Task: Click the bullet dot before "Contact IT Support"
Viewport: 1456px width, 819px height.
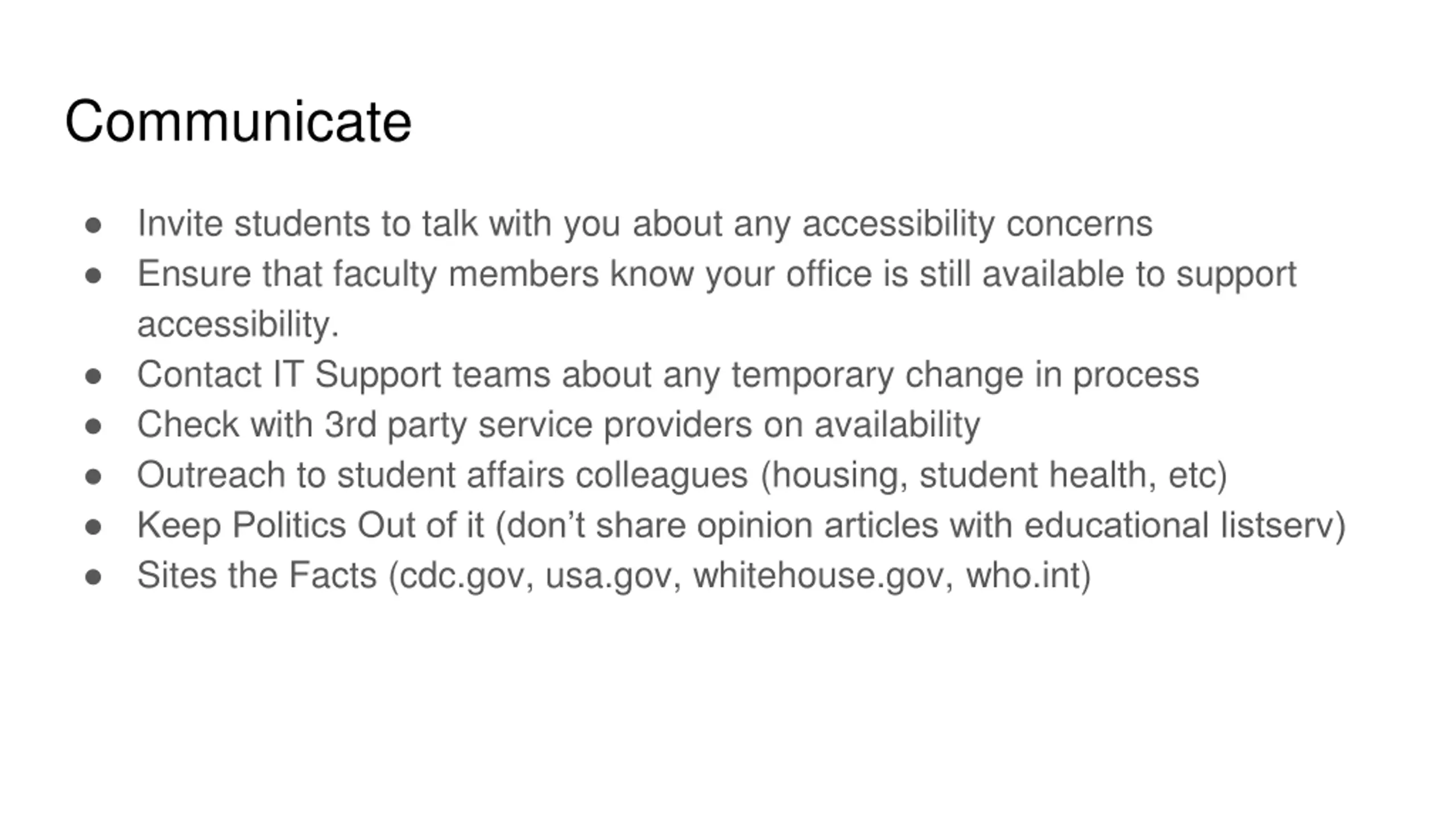Action: [93, 377]
